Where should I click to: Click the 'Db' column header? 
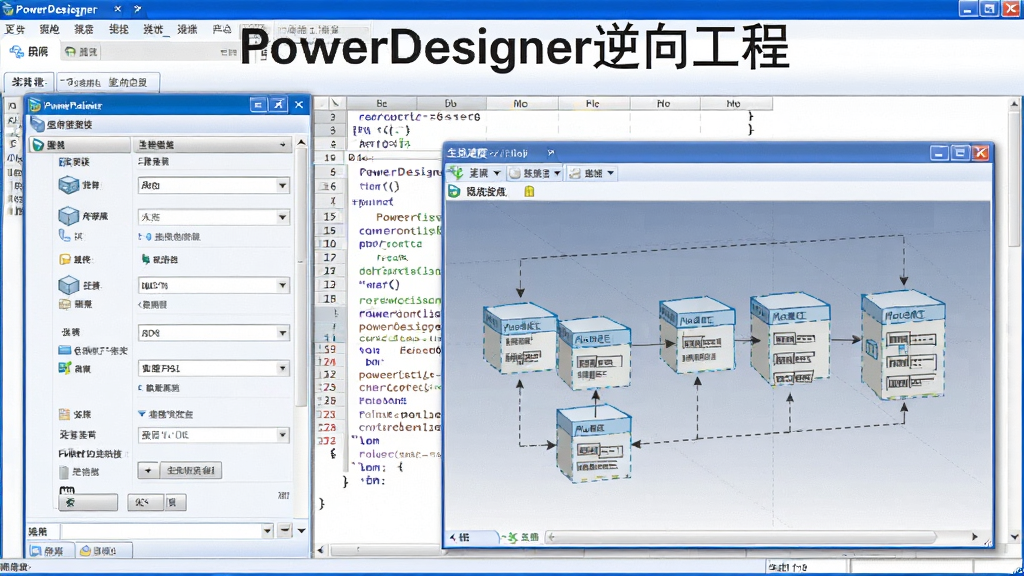[451, 103]
